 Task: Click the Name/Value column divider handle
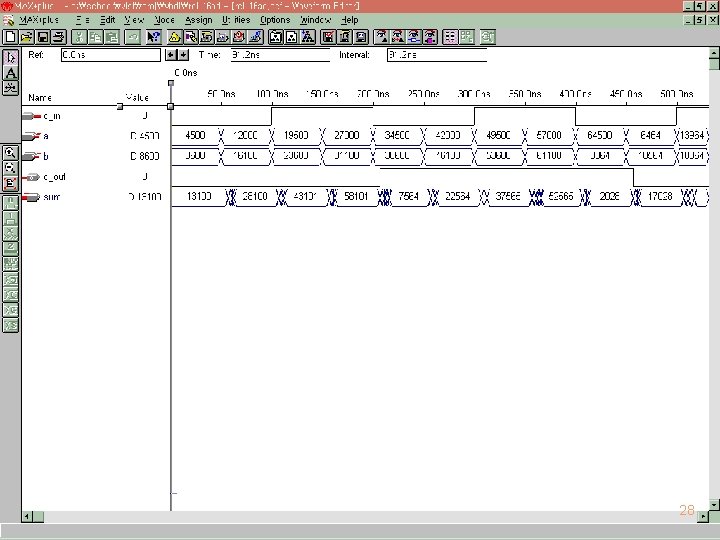[x=120, y=106]
